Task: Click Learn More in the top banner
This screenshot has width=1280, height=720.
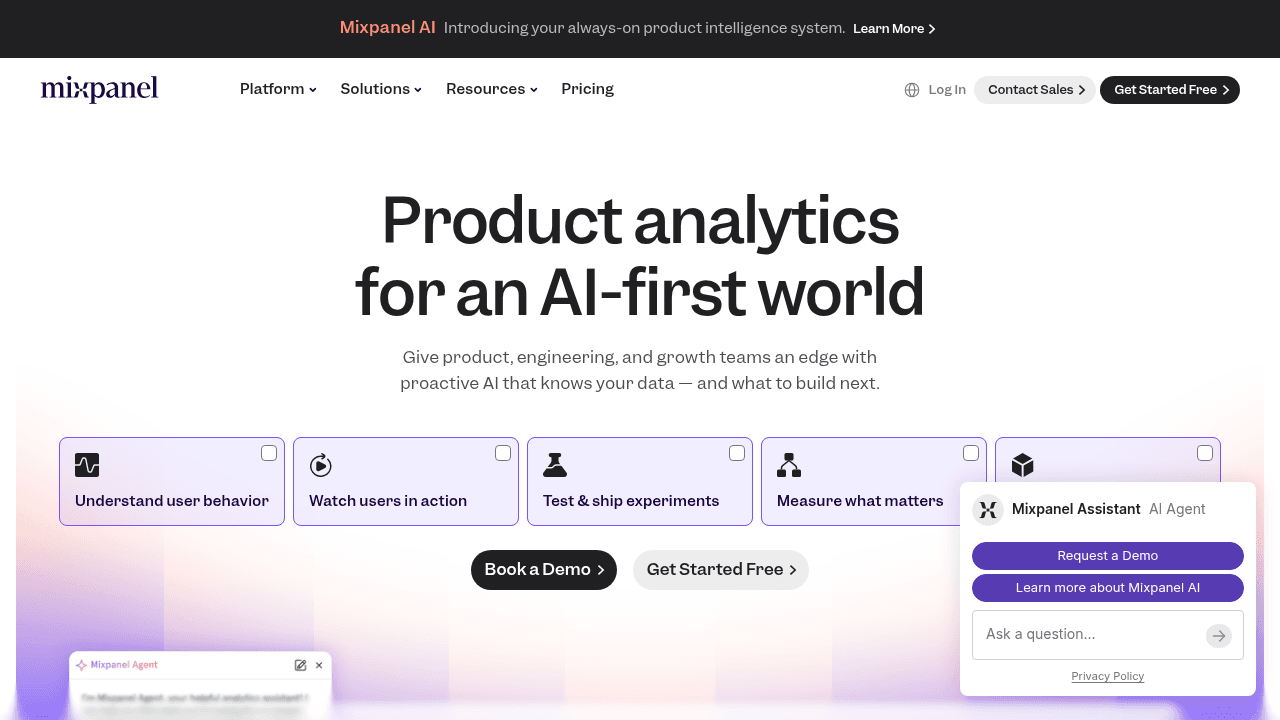Action: 894,29
